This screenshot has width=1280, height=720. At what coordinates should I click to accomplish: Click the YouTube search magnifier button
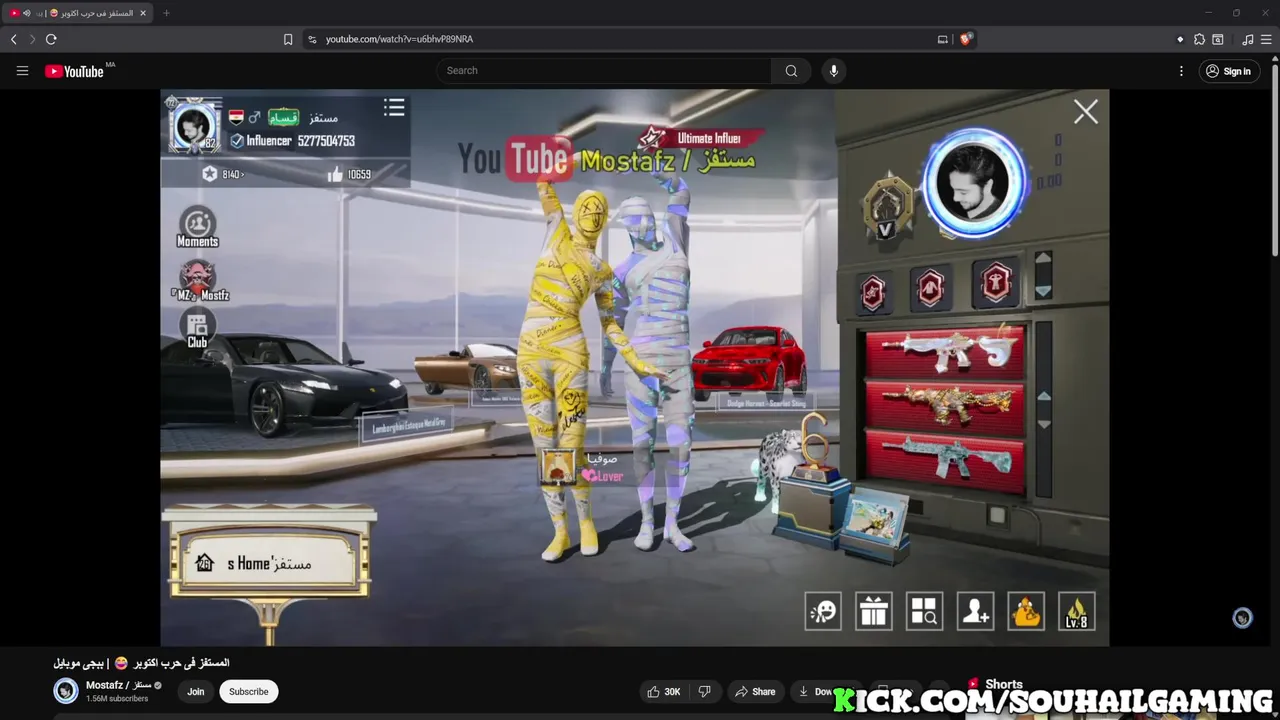pyautogui.click(x=791, y=71)
